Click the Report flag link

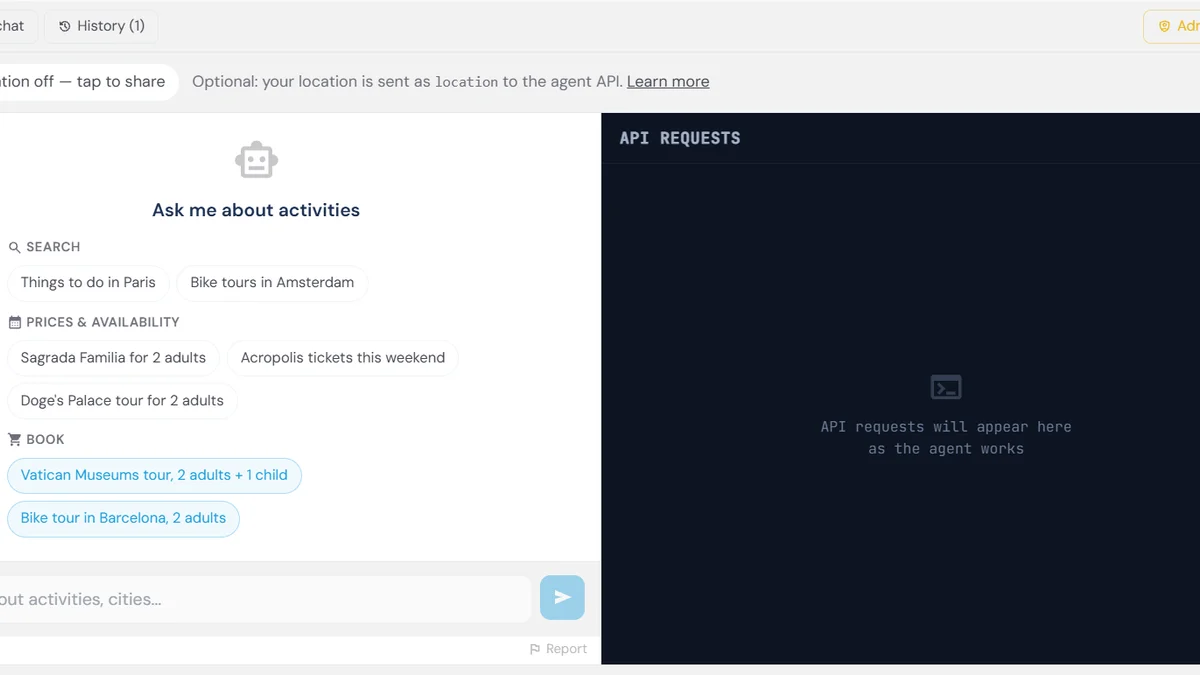tap(558, 649)
